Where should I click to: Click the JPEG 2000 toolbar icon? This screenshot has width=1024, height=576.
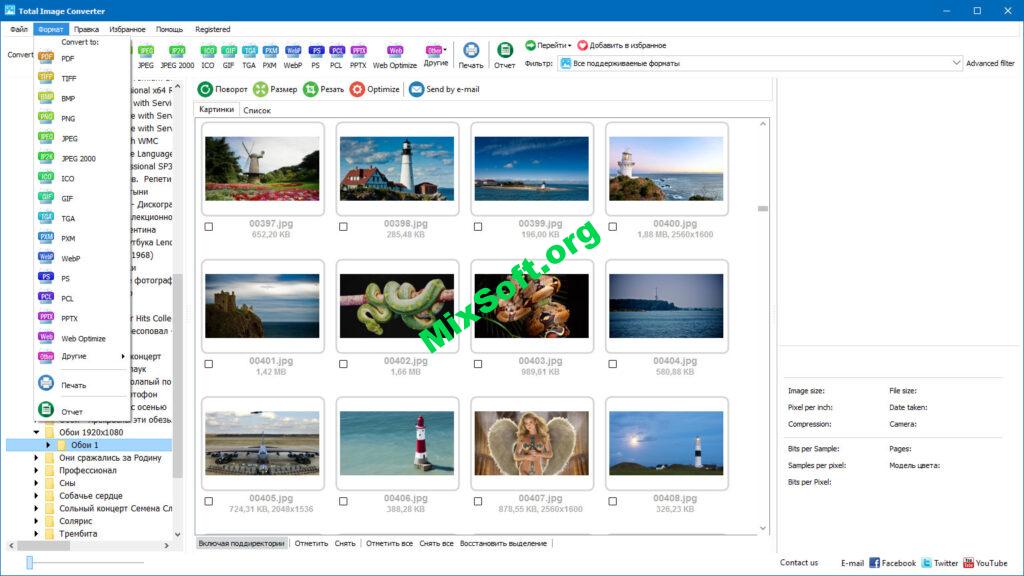[x=177, y=57]
